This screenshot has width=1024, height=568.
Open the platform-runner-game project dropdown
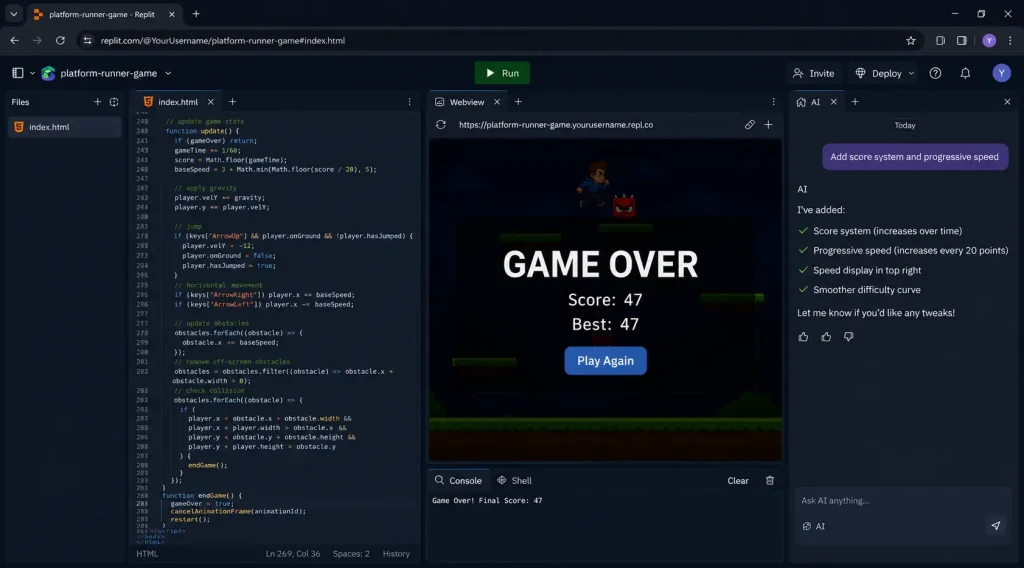168,73
